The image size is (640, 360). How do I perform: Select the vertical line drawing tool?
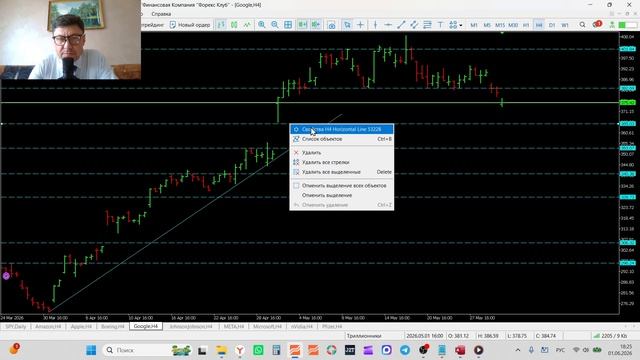click(375, 25)
